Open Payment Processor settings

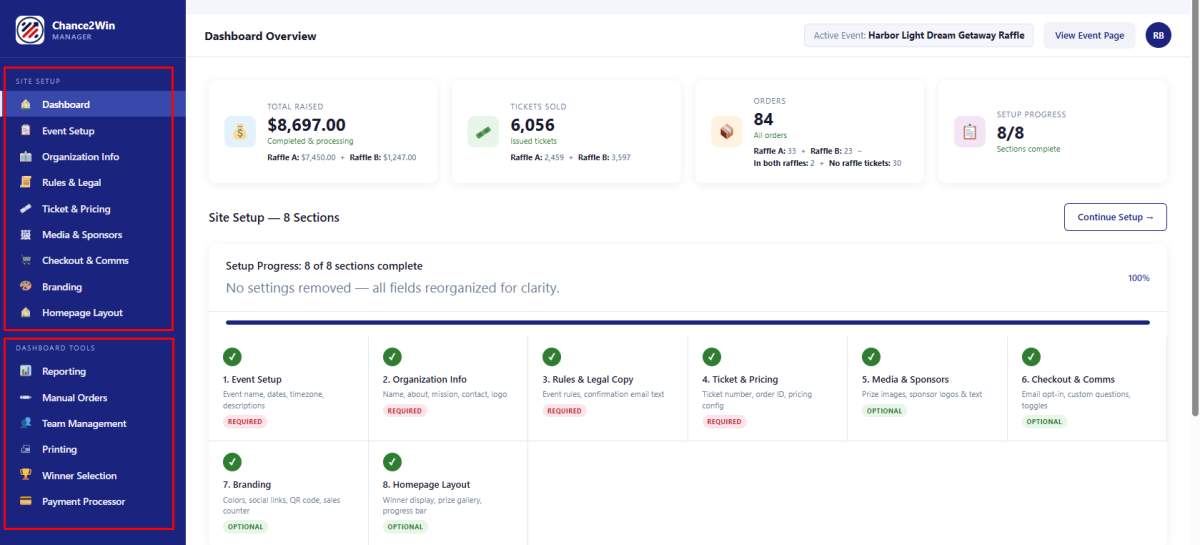click(x=93, y=502)
